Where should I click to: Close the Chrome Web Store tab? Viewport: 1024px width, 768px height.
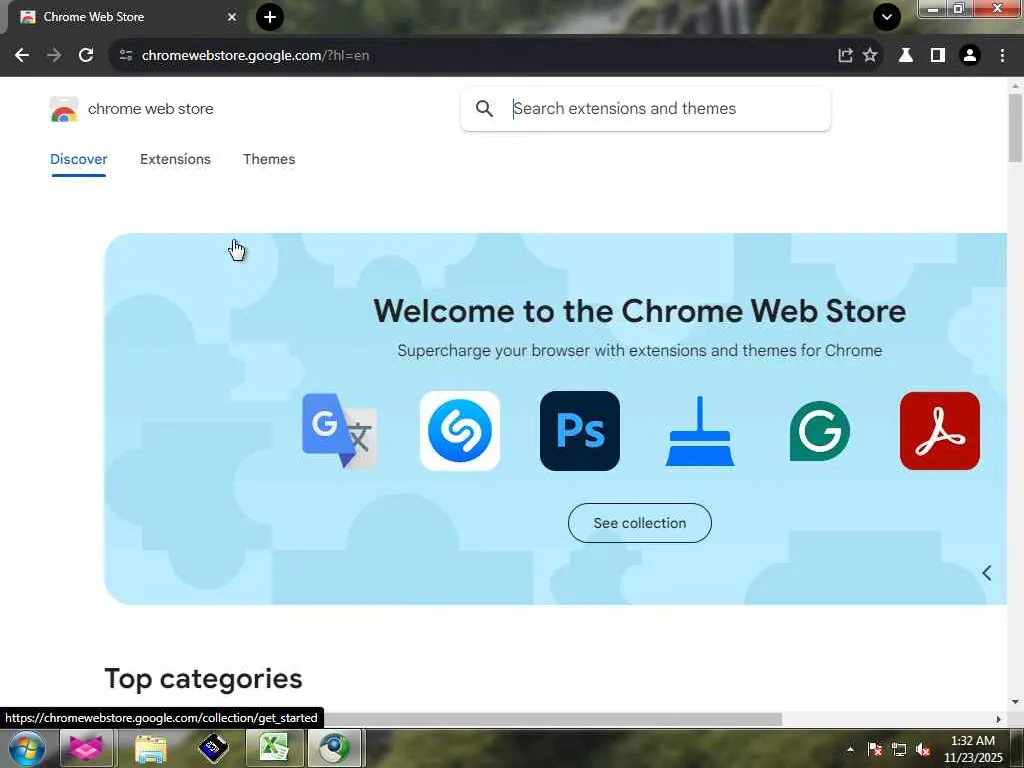tap(232, 17)
